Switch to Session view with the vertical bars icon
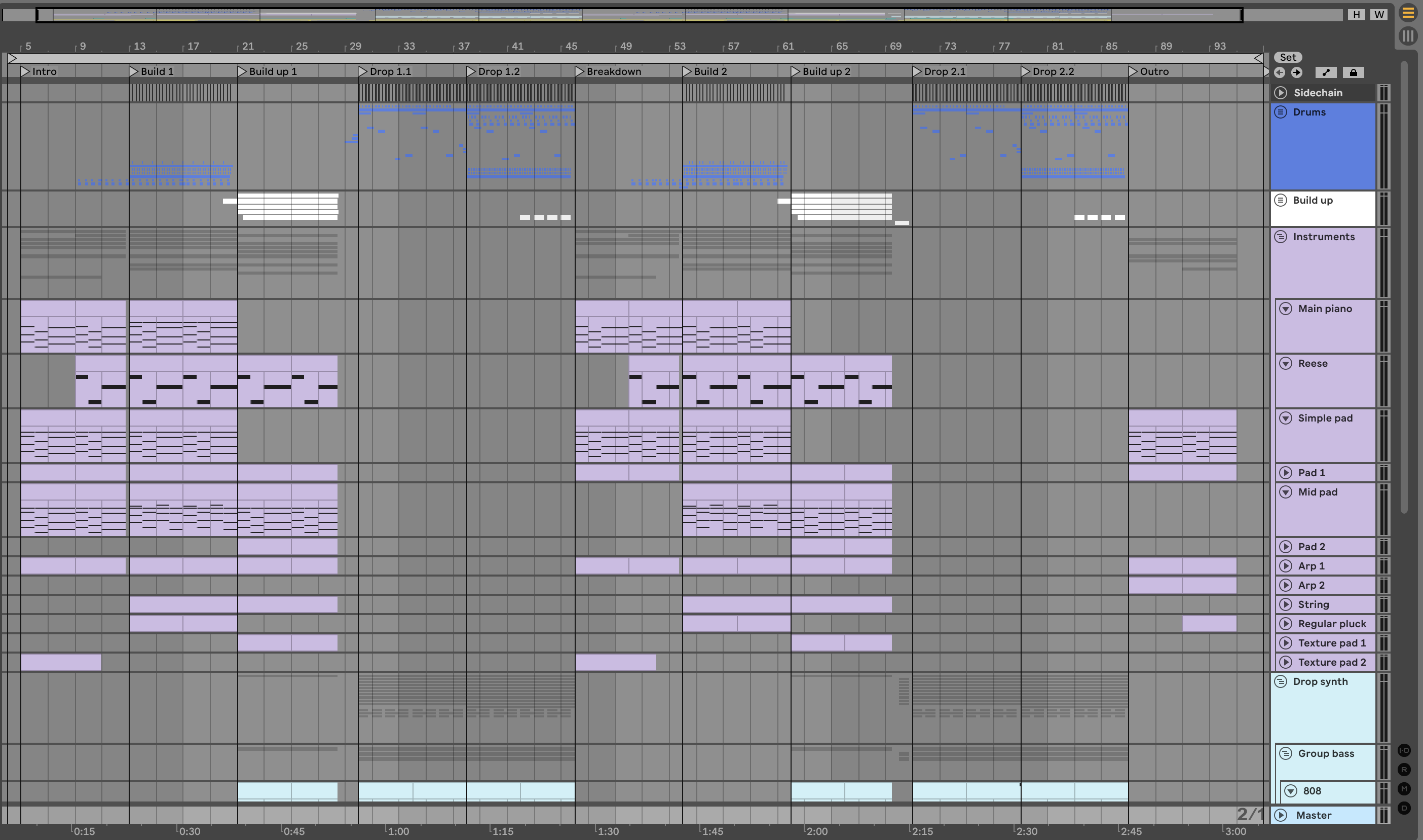1423x840 pixels. click(x=1408, y=36)
